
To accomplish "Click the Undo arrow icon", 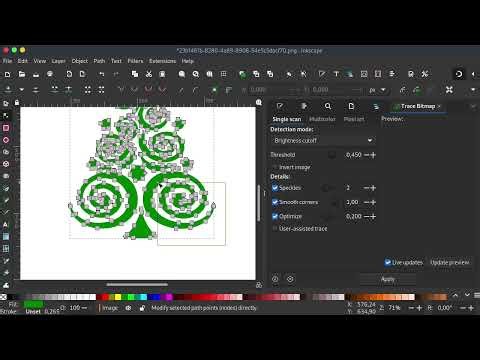I will tap(102, 74).
